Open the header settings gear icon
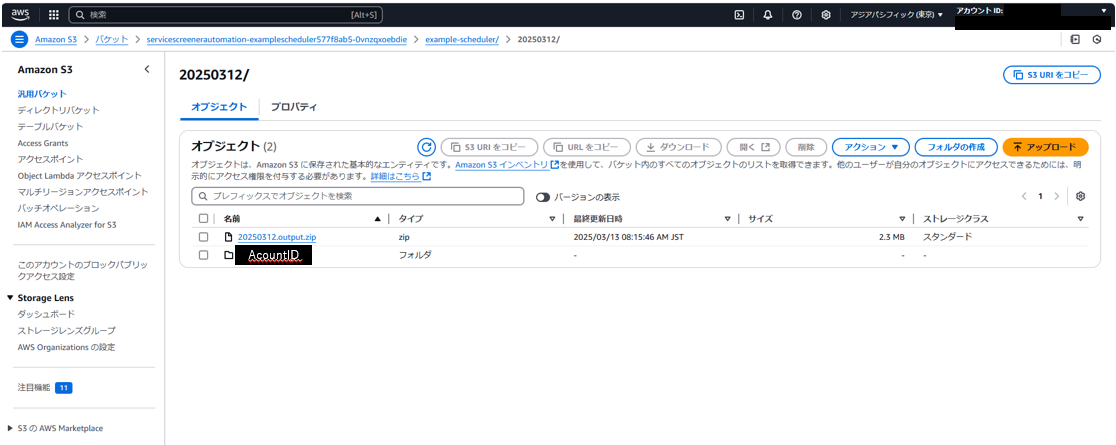 [826, 14]
